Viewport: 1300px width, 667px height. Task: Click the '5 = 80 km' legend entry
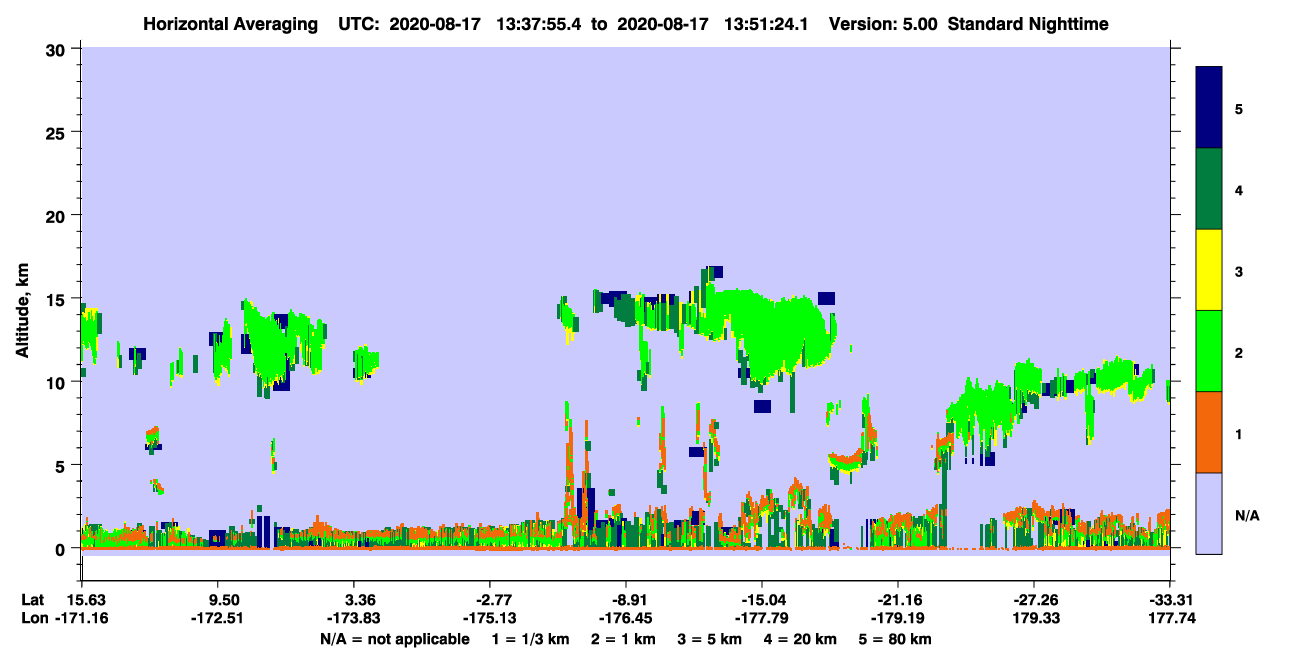click(895, 639)
